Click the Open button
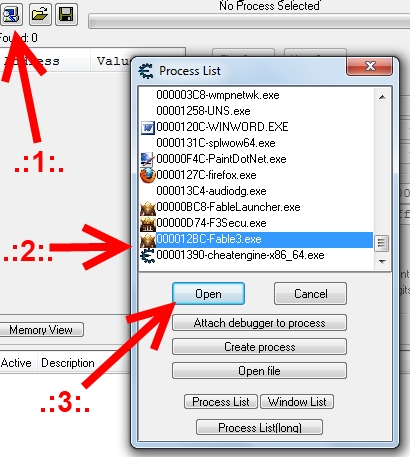Viewport: 410px width, 457px height. 208,294
